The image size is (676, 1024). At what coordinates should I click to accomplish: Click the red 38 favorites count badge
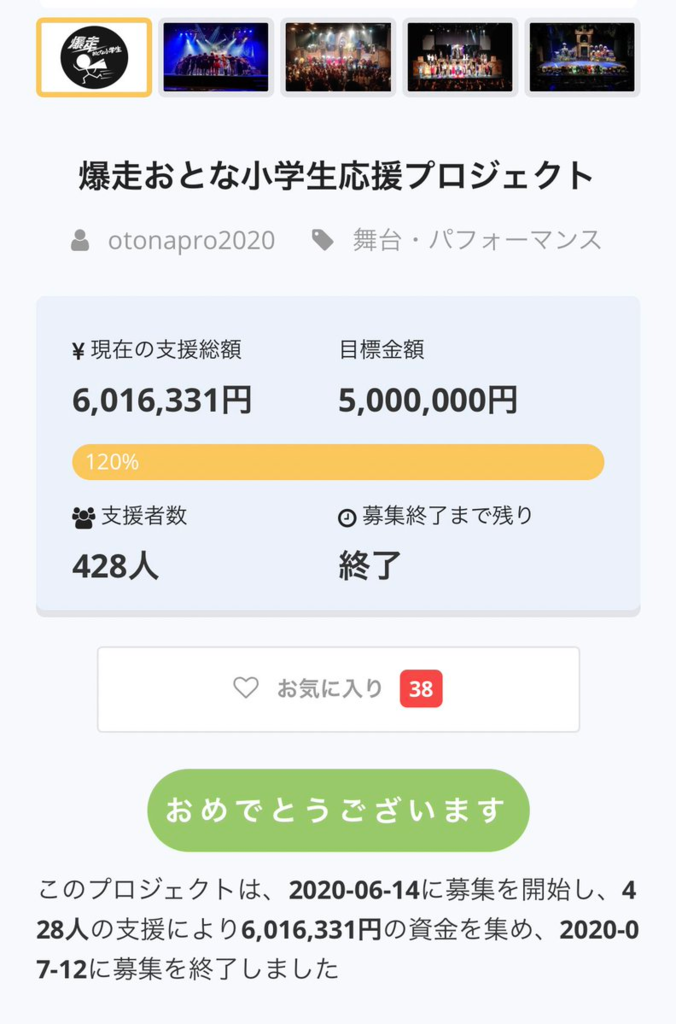click(421, 688)
